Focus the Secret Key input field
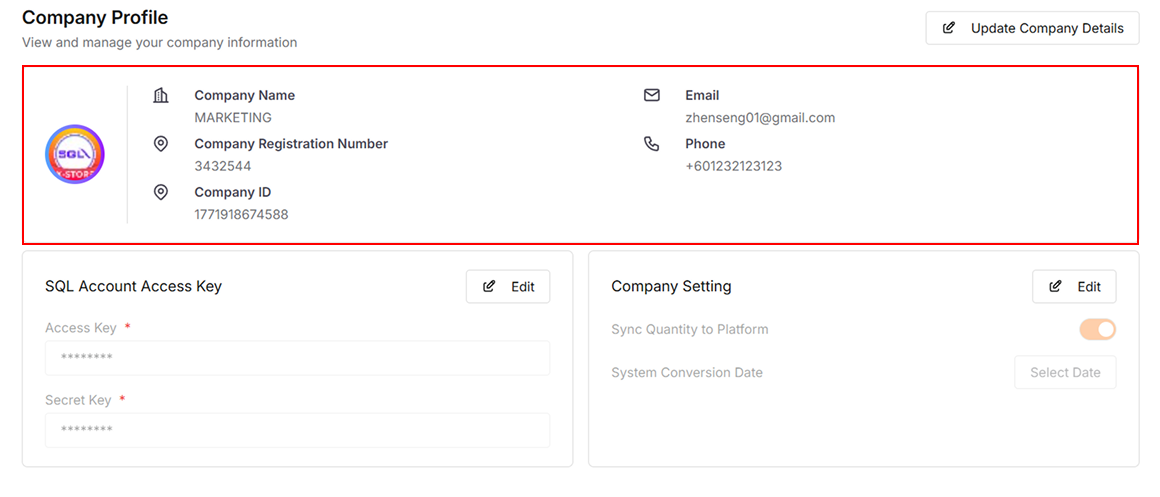The width and height of the screenshot is (1160, 497). (297, 430)
